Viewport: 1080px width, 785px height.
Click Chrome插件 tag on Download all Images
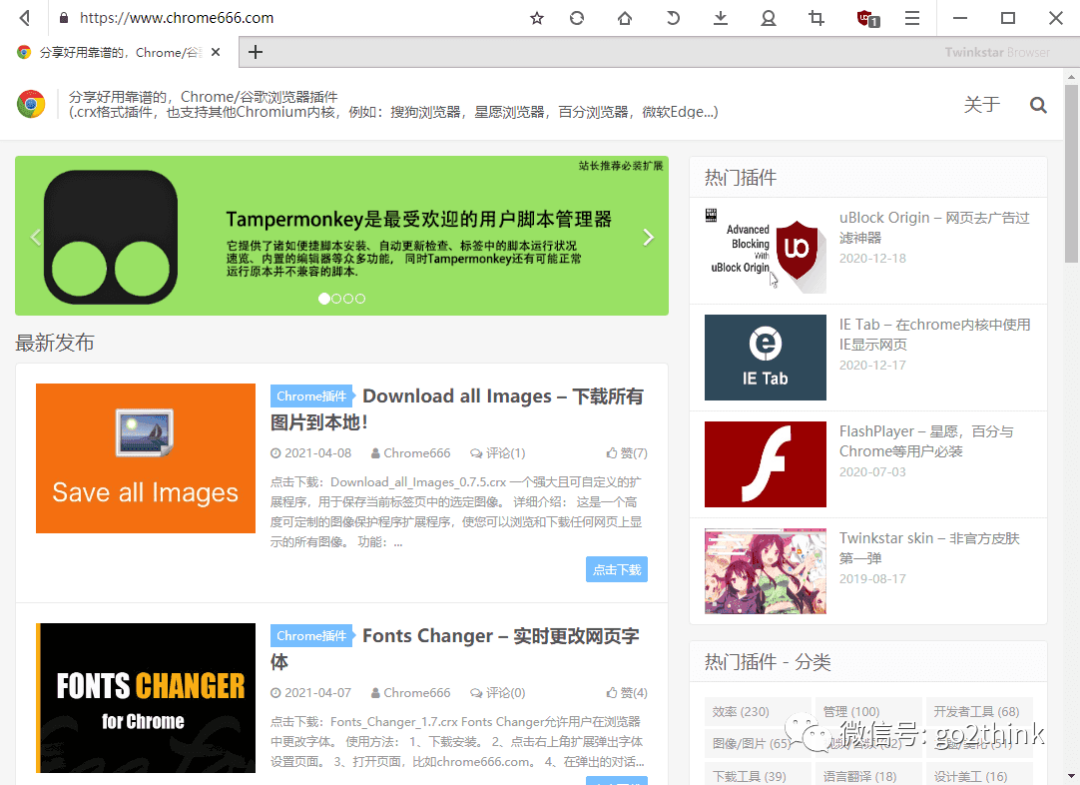pos(311,396)
